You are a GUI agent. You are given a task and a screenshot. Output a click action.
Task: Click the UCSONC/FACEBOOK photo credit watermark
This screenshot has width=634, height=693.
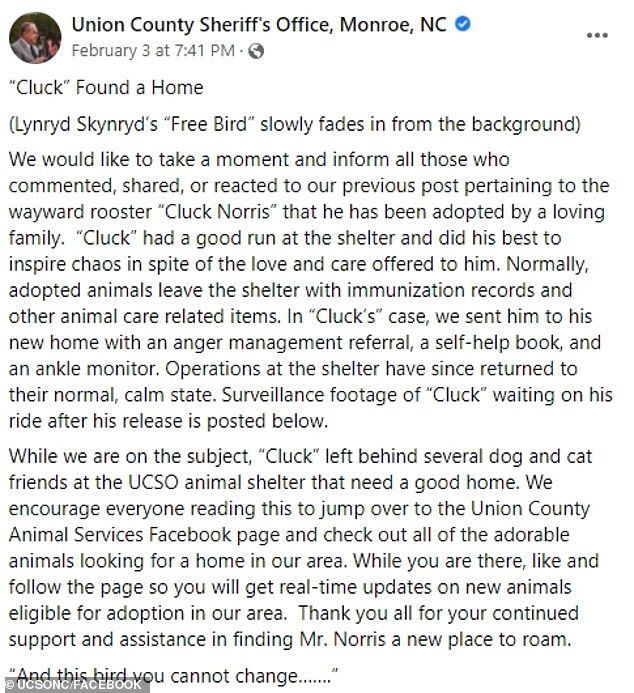[74, 684]
